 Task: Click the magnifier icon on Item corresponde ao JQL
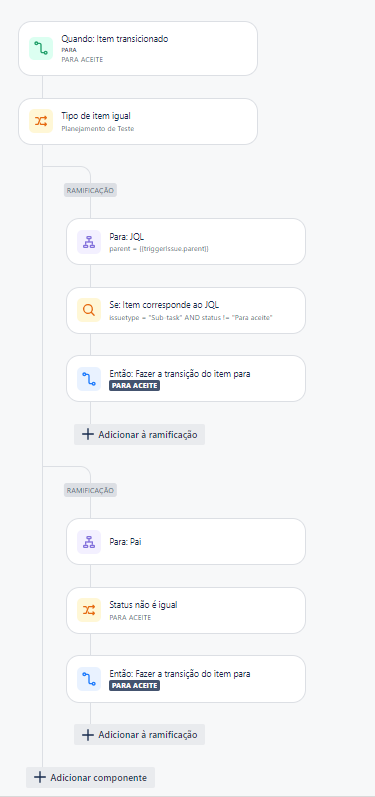[89, 310]
